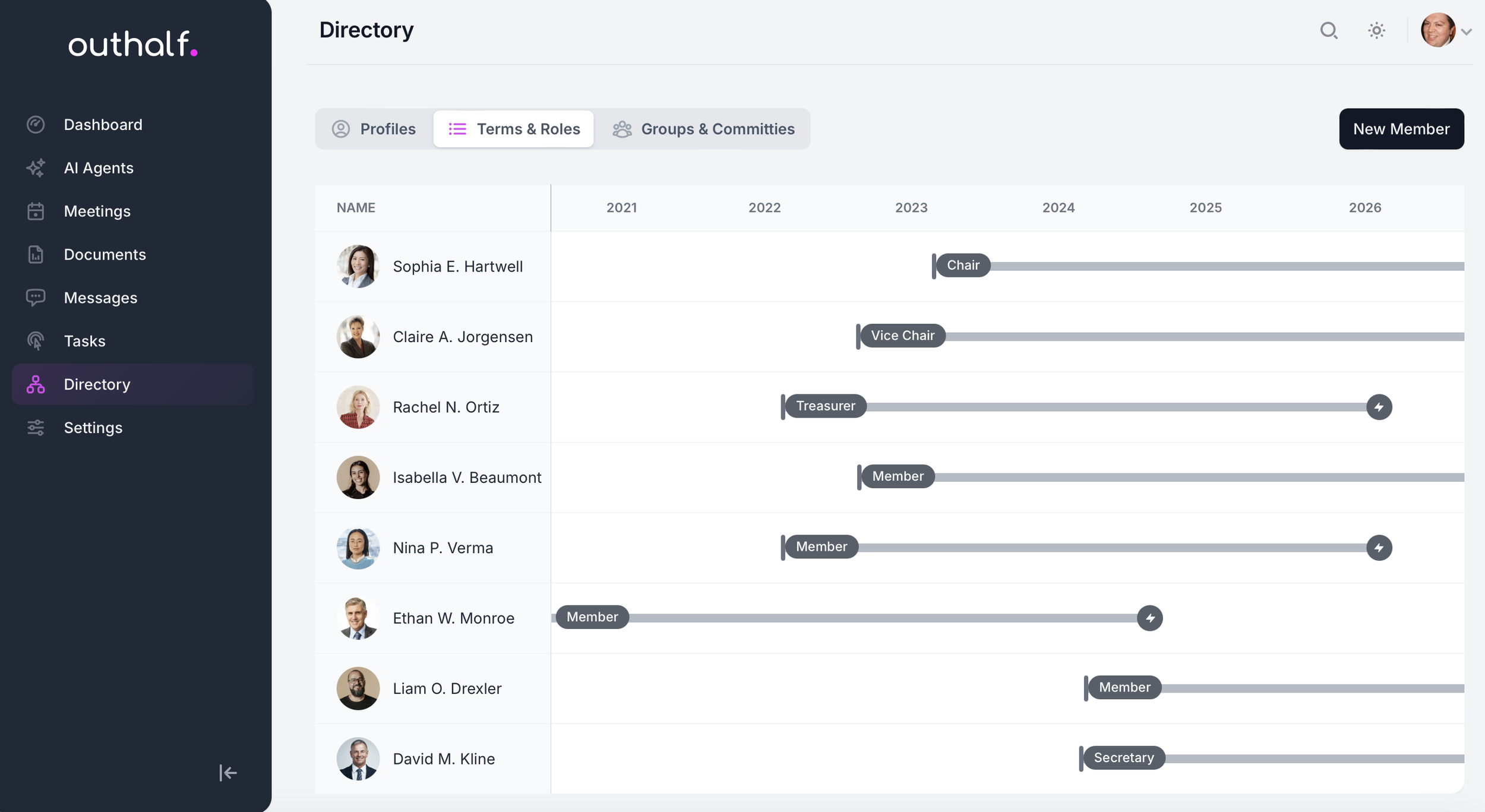Image resolution: width=1485 pixels, height=812 pixels.
Task: Open Messages chat icon
Action: (36, 298)
